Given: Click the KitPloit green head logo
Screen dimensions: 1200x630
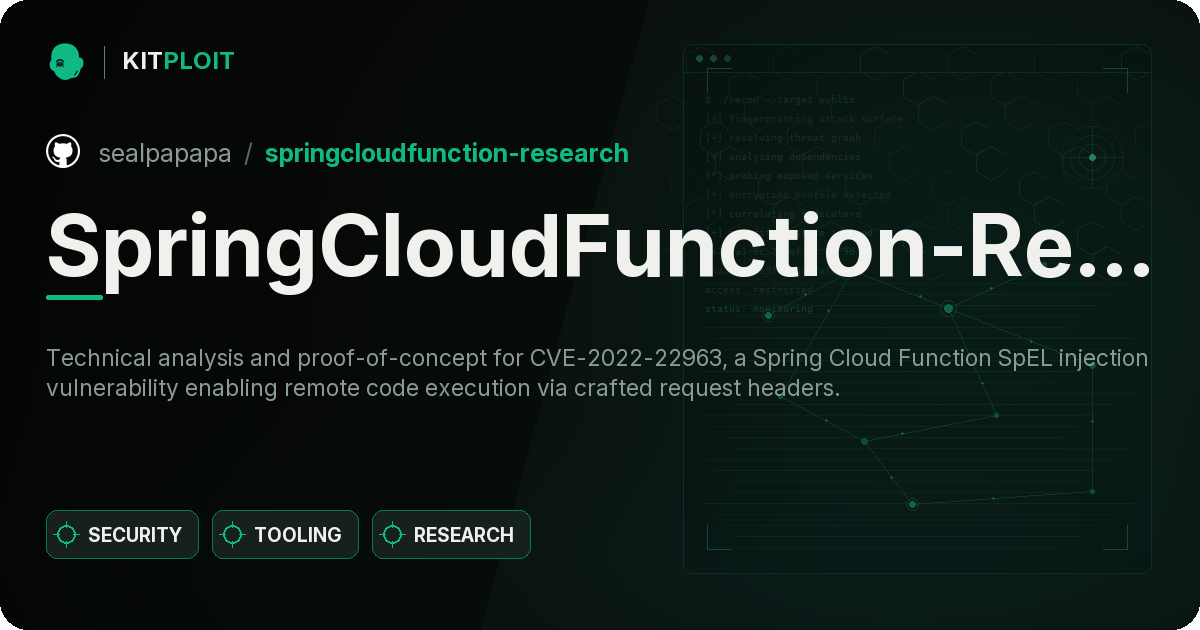Looking at the screenshot, I should pyautogui.click(x=66, y=61).
